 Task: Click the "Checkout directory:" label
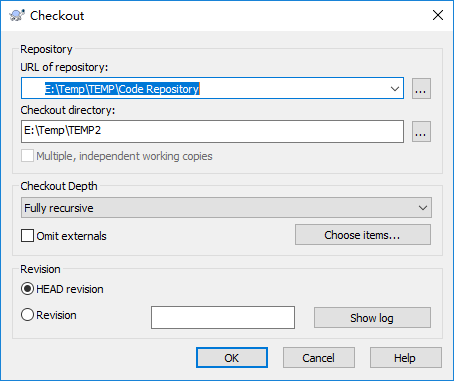(68, 110)
